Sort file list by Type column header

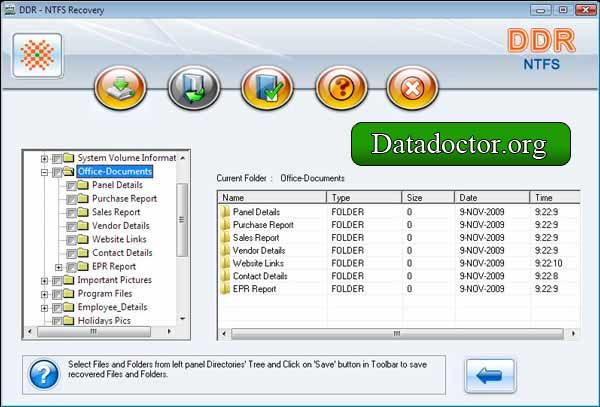364,197
